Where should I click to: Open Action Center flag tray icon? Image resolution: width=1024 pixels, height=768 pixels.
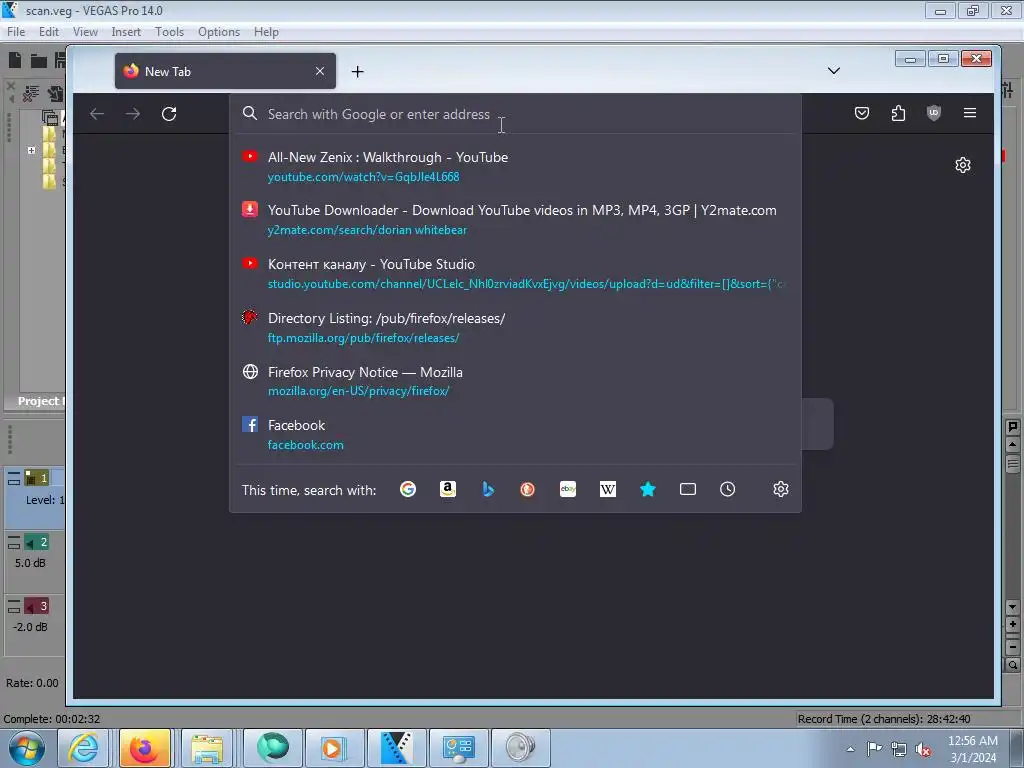click(x=874, y=749)
